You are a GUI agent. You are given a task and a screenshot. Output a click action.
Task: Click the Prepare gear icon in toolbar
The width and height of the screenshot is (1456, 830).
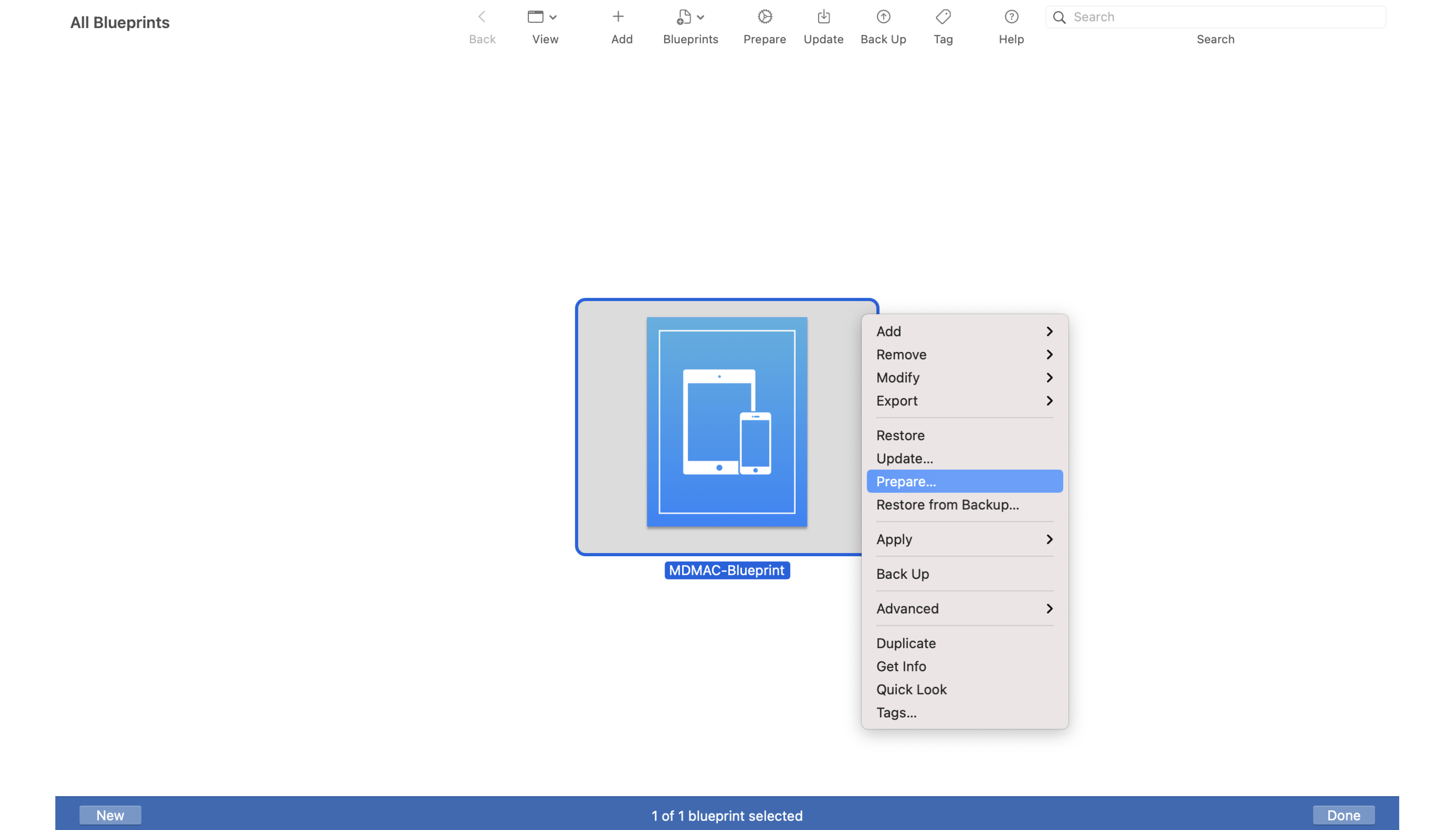click(764, 17)
